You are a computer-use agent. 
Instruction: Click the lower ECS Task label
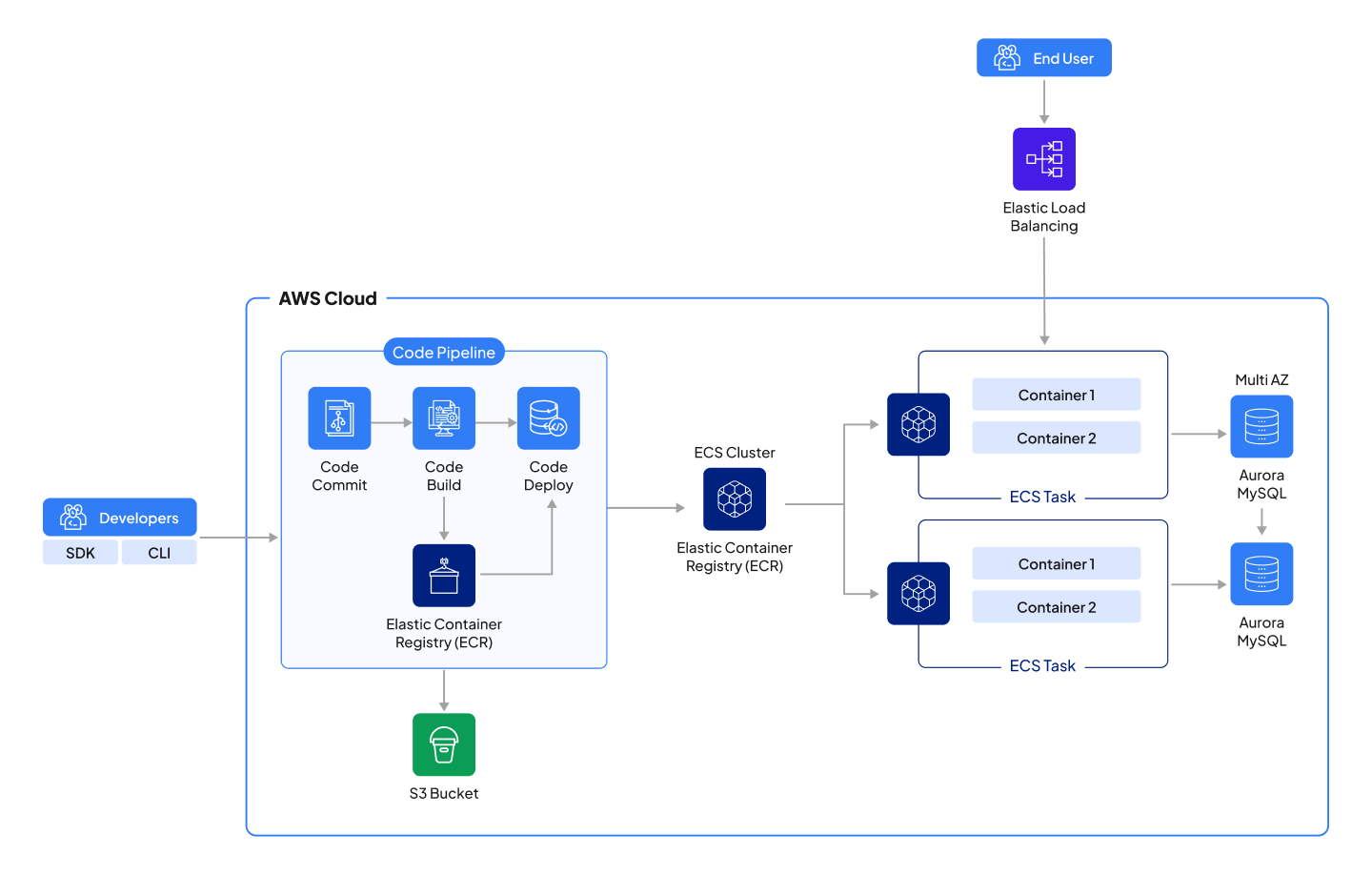tap(1042, 665)
